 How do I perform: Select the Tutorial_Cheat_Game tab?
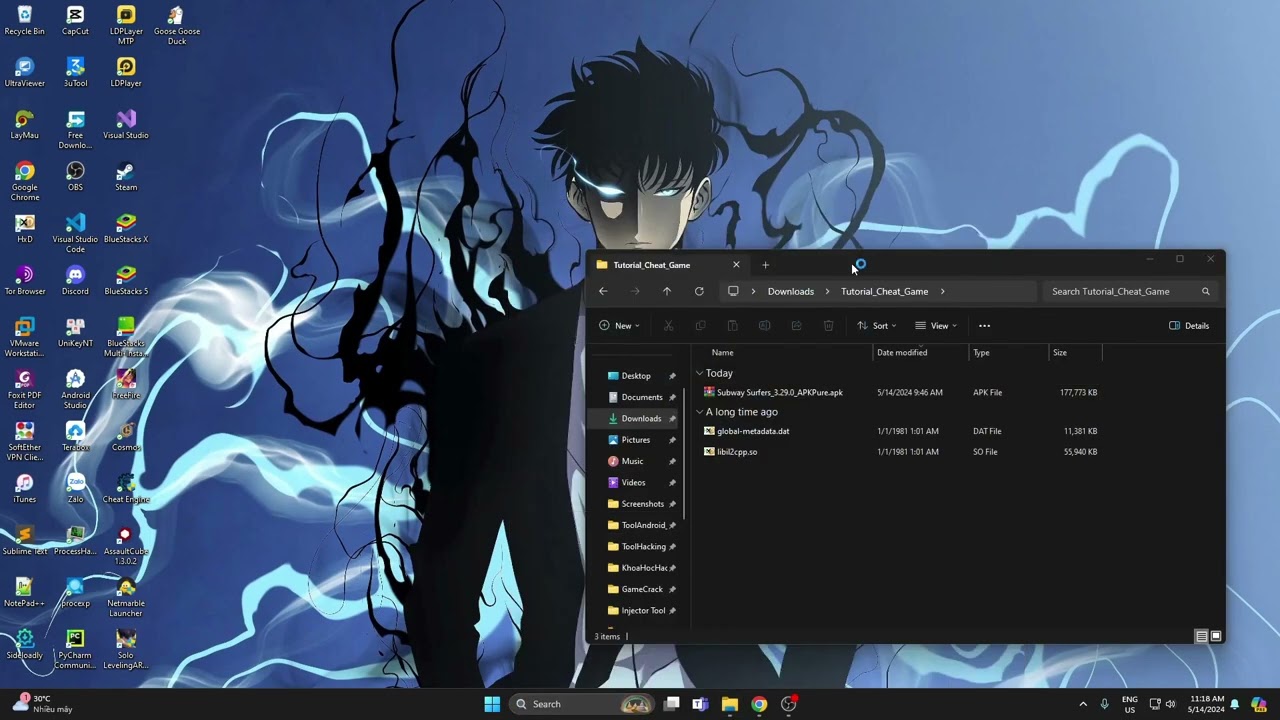(x=668, y=265)
